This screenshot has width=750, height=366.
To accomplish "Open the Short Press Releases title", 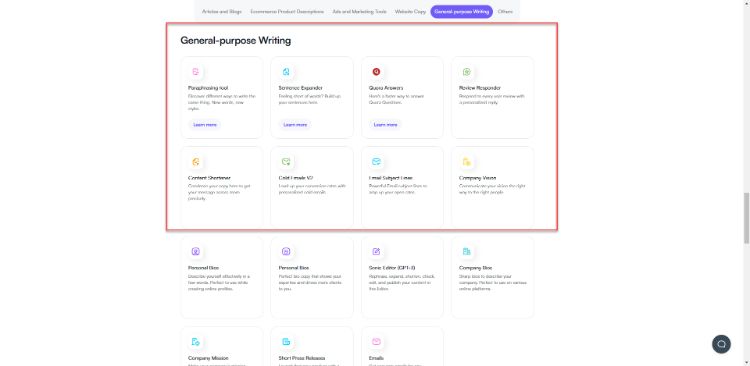I will click(x=302, y=358).
